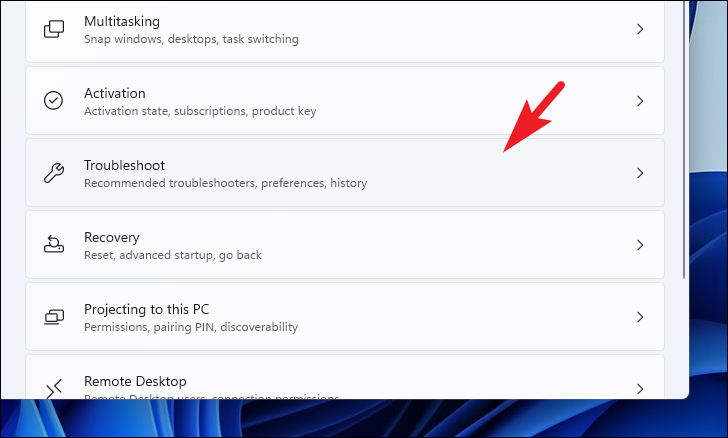Click the Settings window vertical scrollbar
The image size is (728, 438).
coord(684,139)
